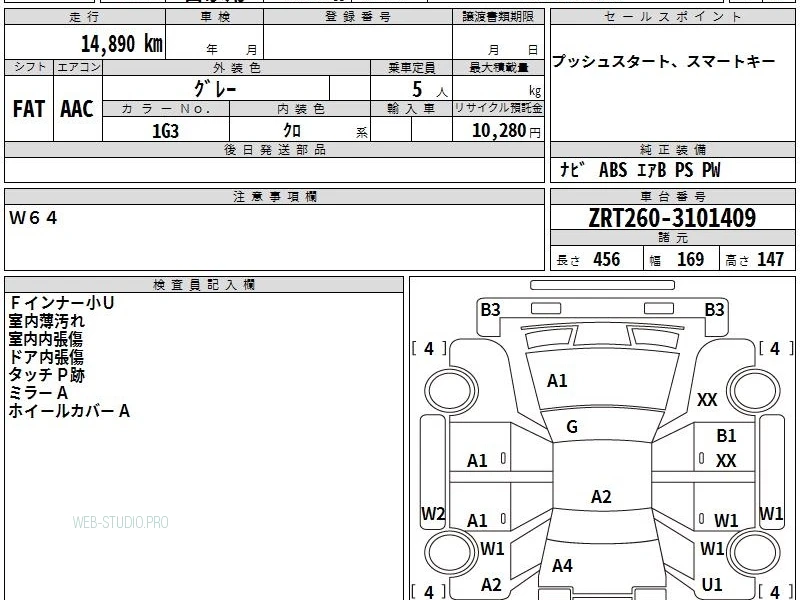Select the FAT shift value
Image resolution: width=800 pixels, height=600 pixels.
(x=29, y=109)
